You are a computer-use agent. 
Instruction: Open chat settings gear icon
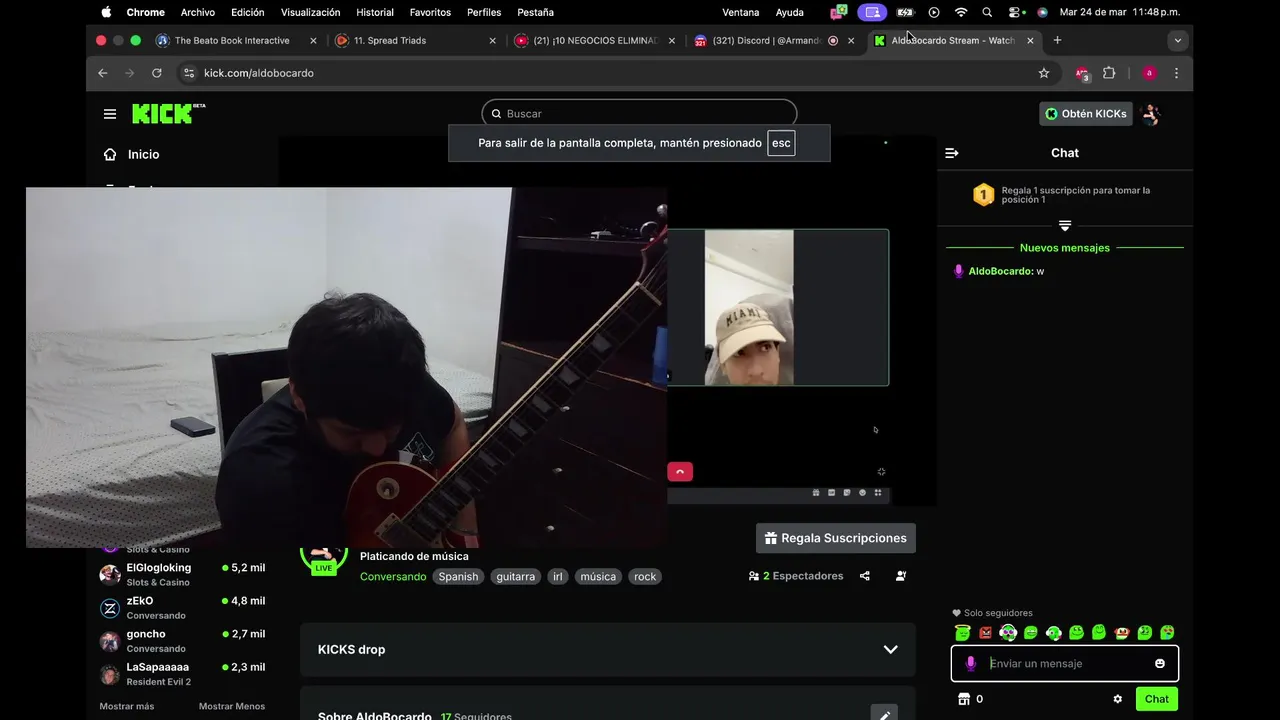pyautogui.click(x=1118, y=699)
